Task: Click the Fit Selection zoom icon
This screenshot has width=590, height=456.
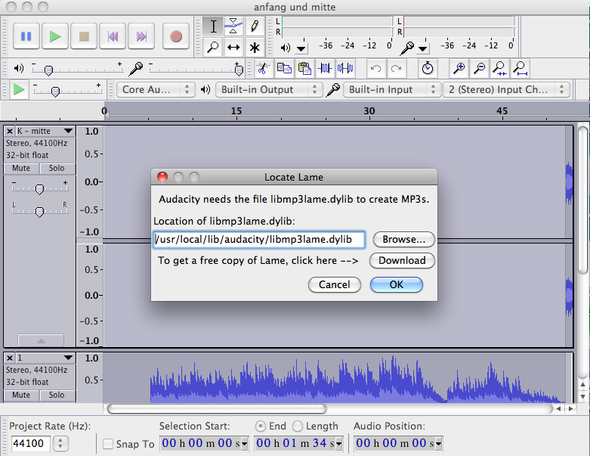Action: pos(500,68)
